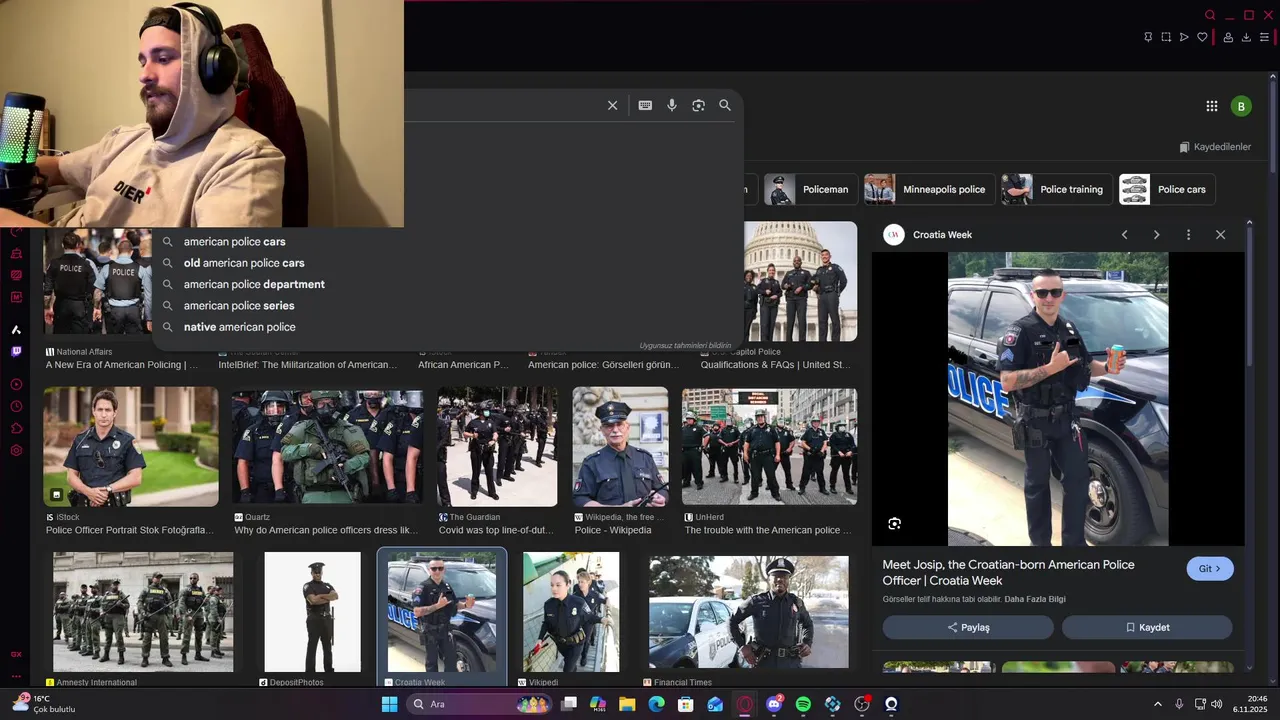Start voice search with the microphone icon
This screenshot has width=1280, height=720.
(672, 105)
